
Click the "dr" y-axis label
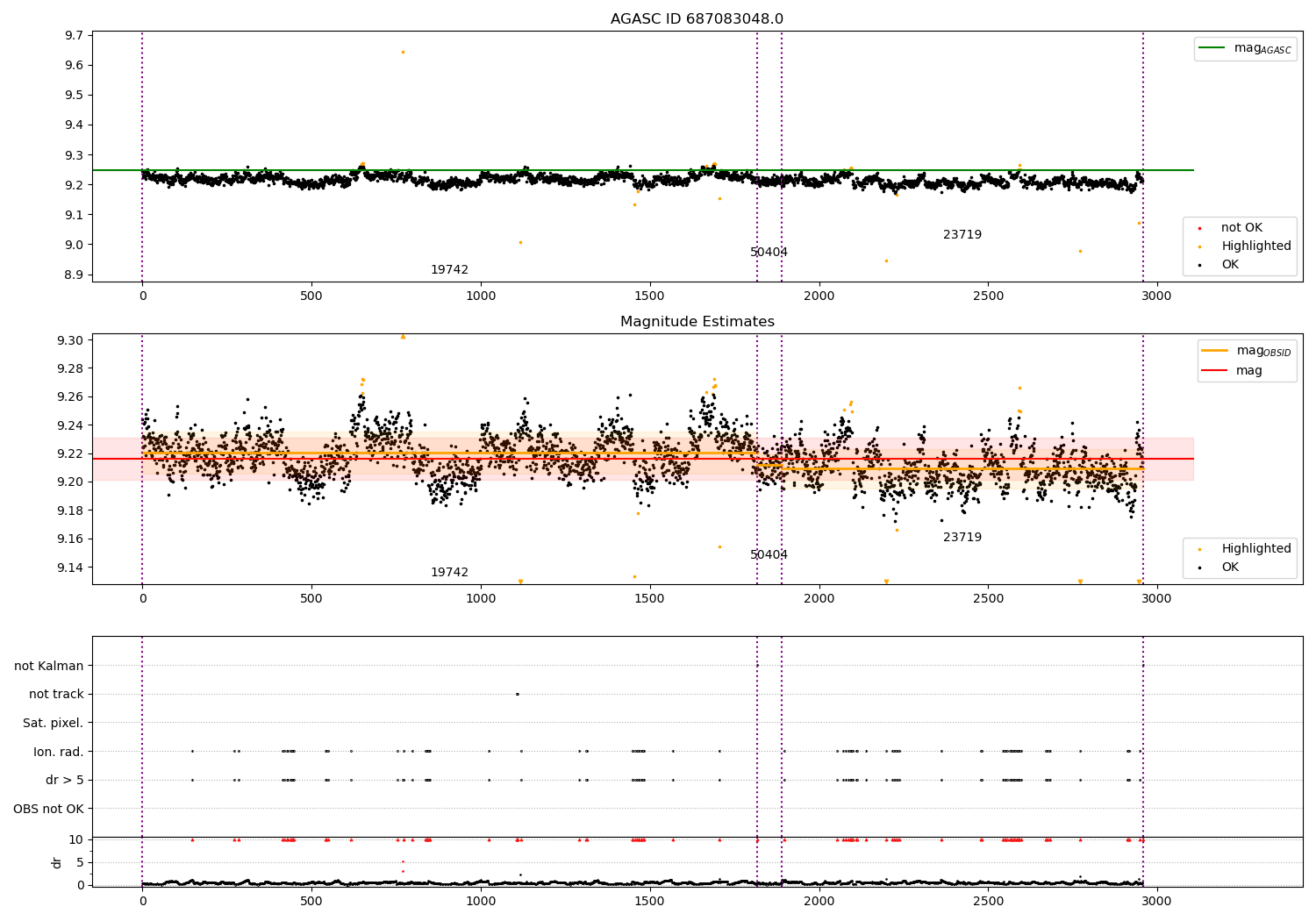tap(57, 862)
